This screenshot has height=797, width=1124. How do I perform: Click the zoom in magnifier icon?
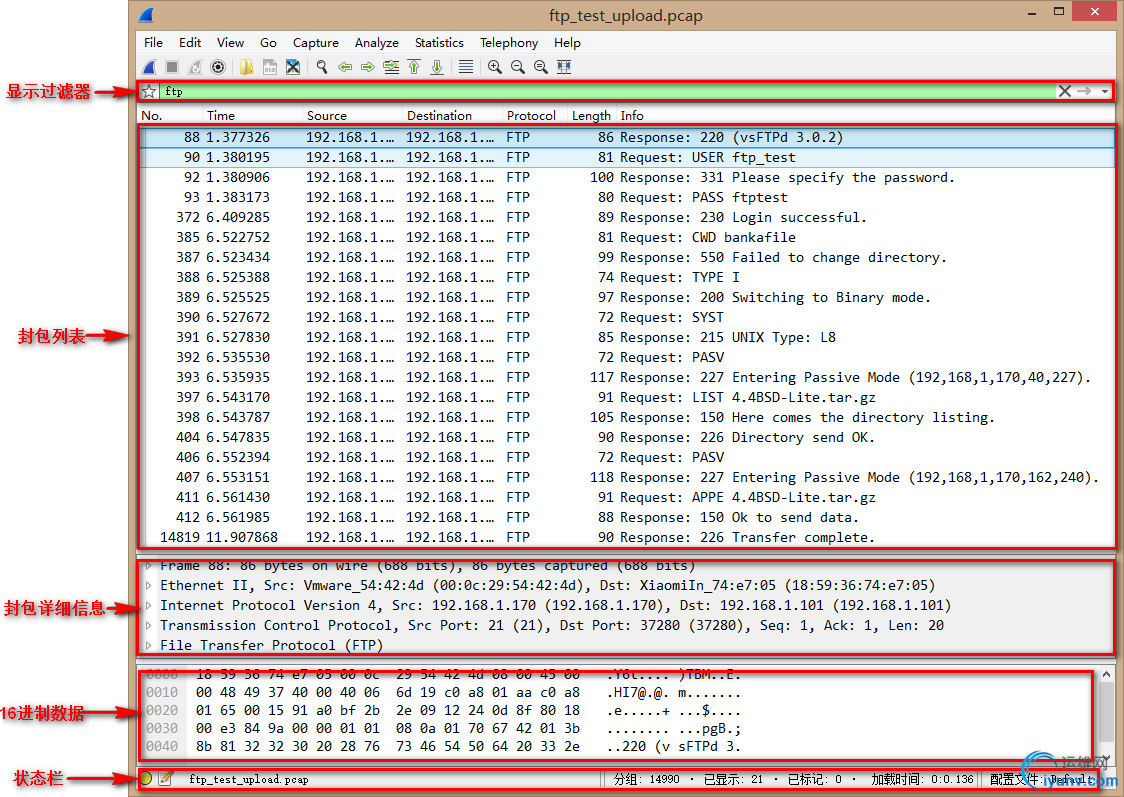[495, 67]
